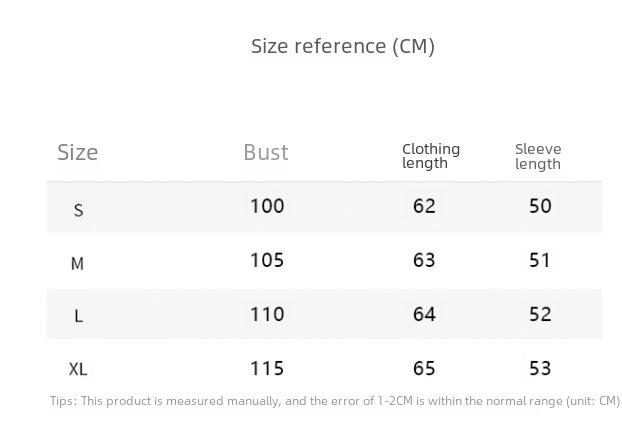Click sleeve length value 50
This screenshot has height=436, width=622.
540,206
